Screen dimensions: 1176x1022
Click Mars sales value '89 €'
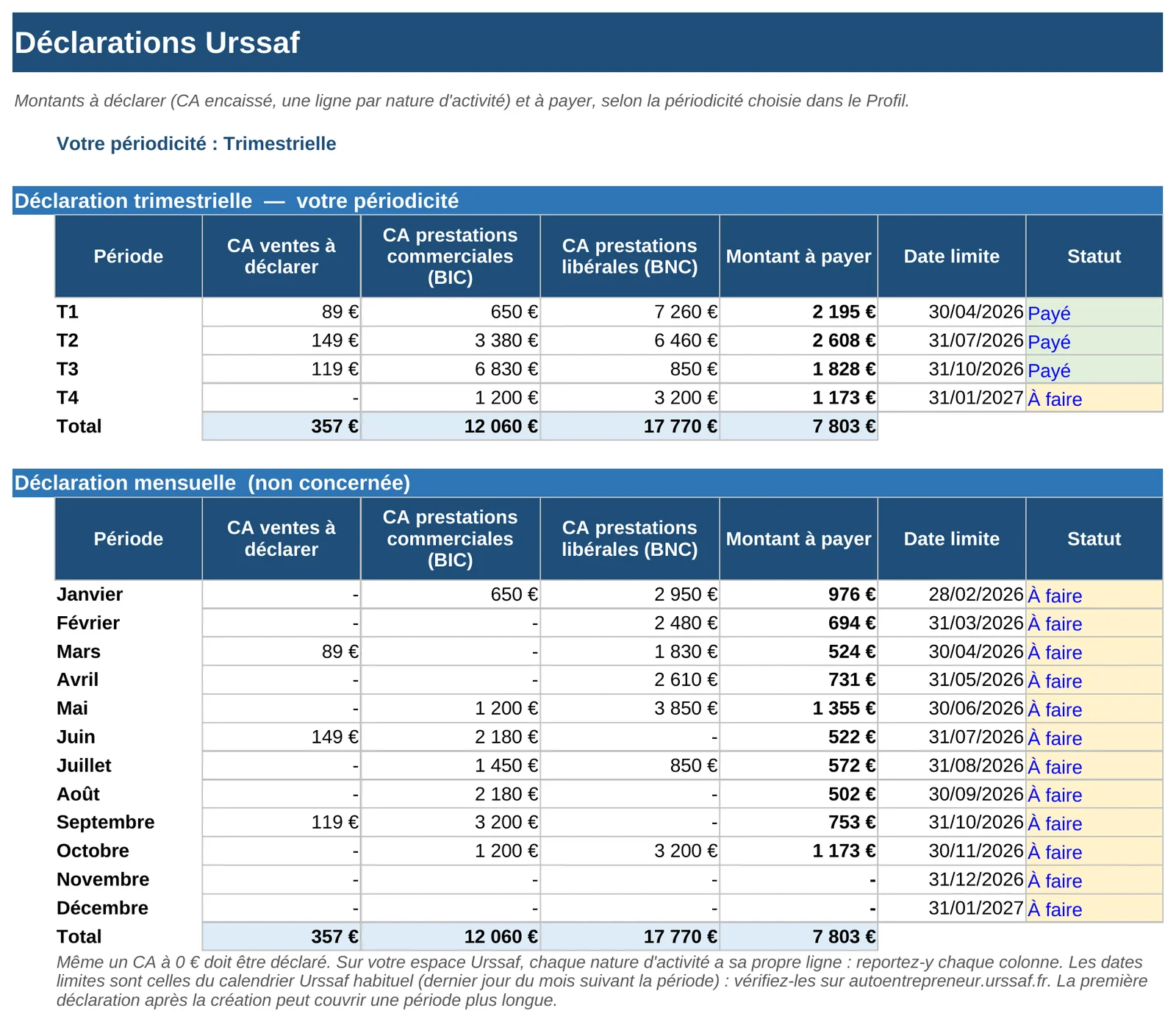[x=282, y=651]
